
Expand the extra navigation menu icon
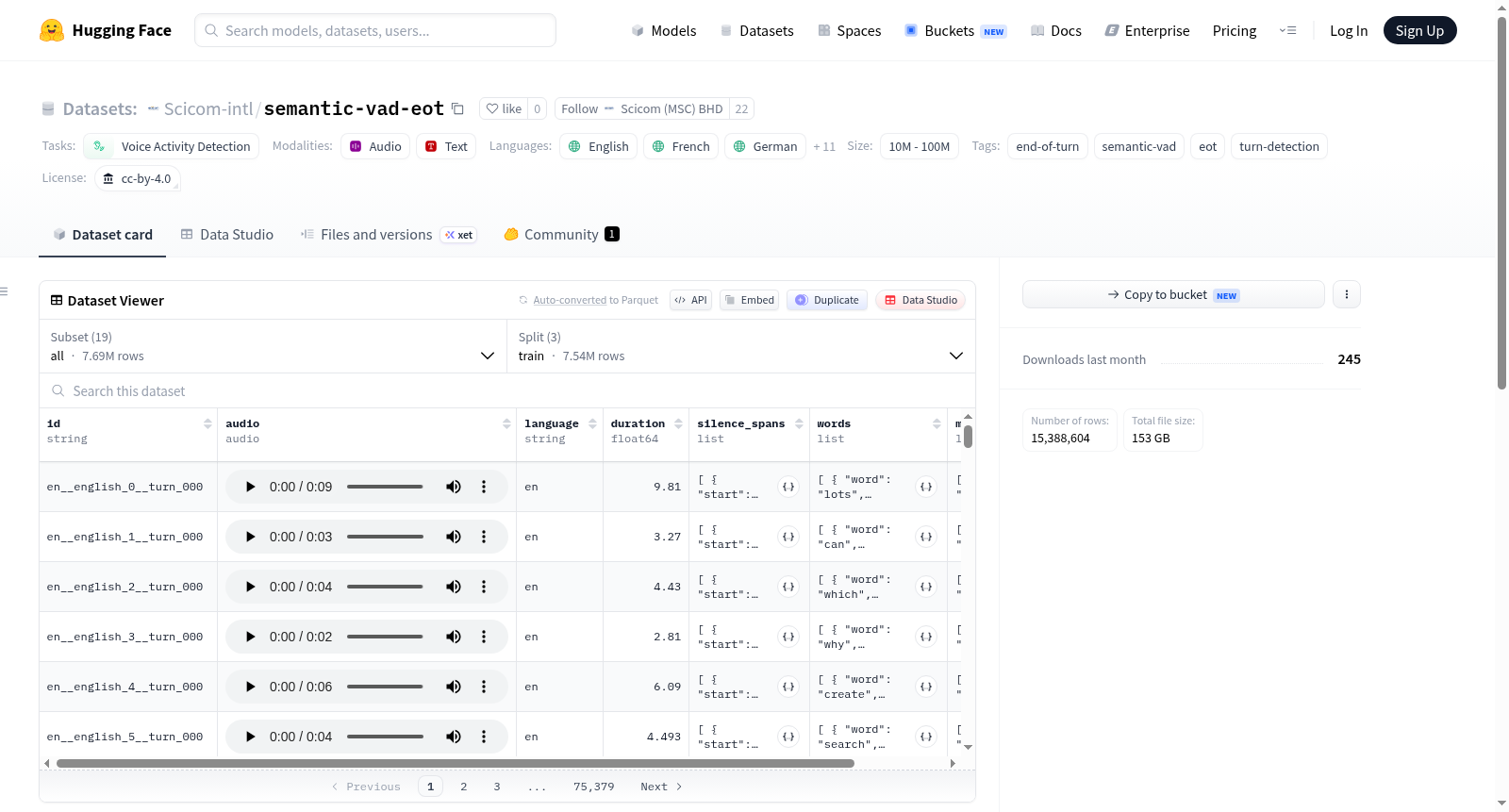pyautogui.click(x=1287, y=30)
